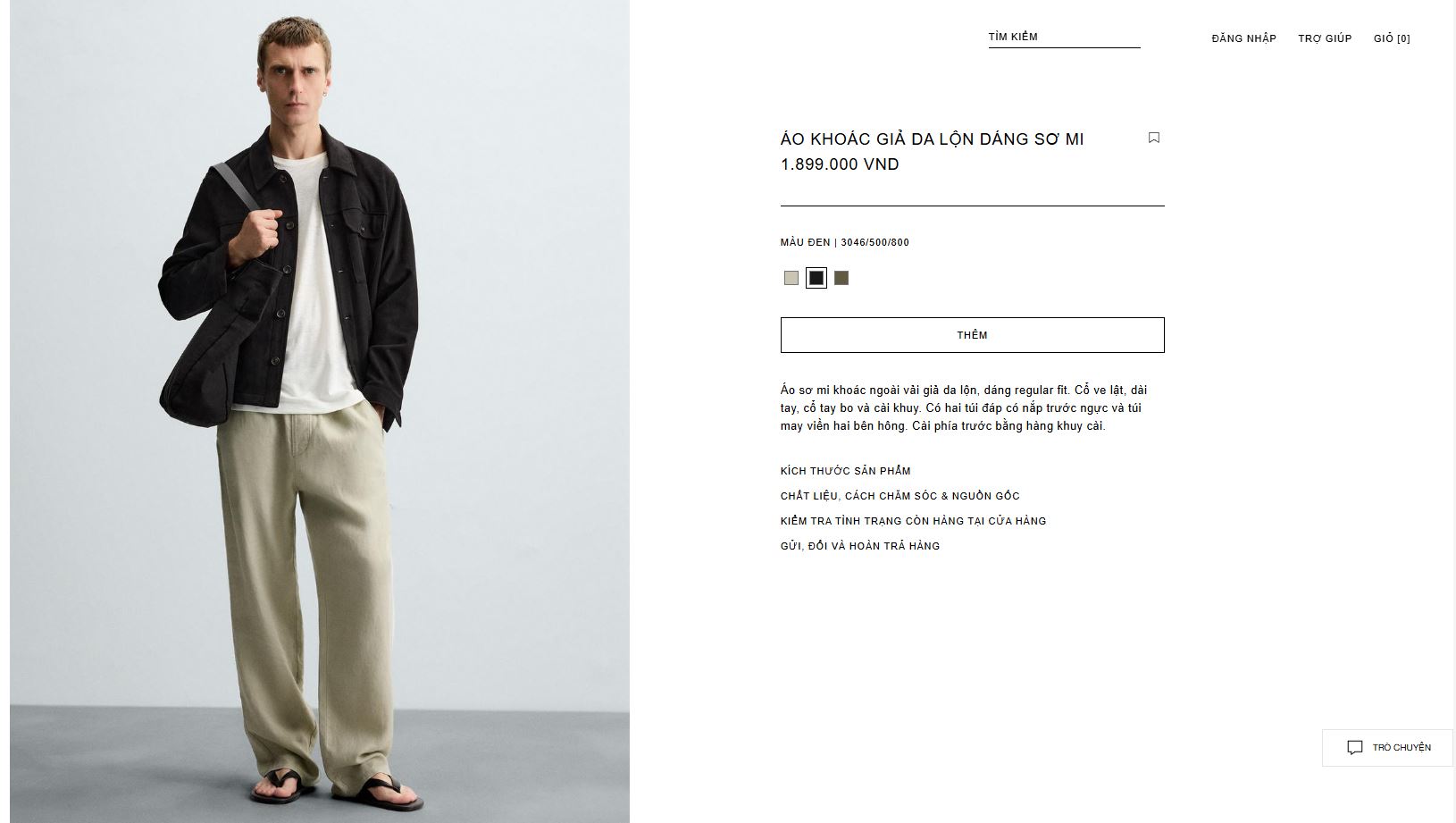View the shopping cart GIỎ [0]

click(x=1392, y=38)
